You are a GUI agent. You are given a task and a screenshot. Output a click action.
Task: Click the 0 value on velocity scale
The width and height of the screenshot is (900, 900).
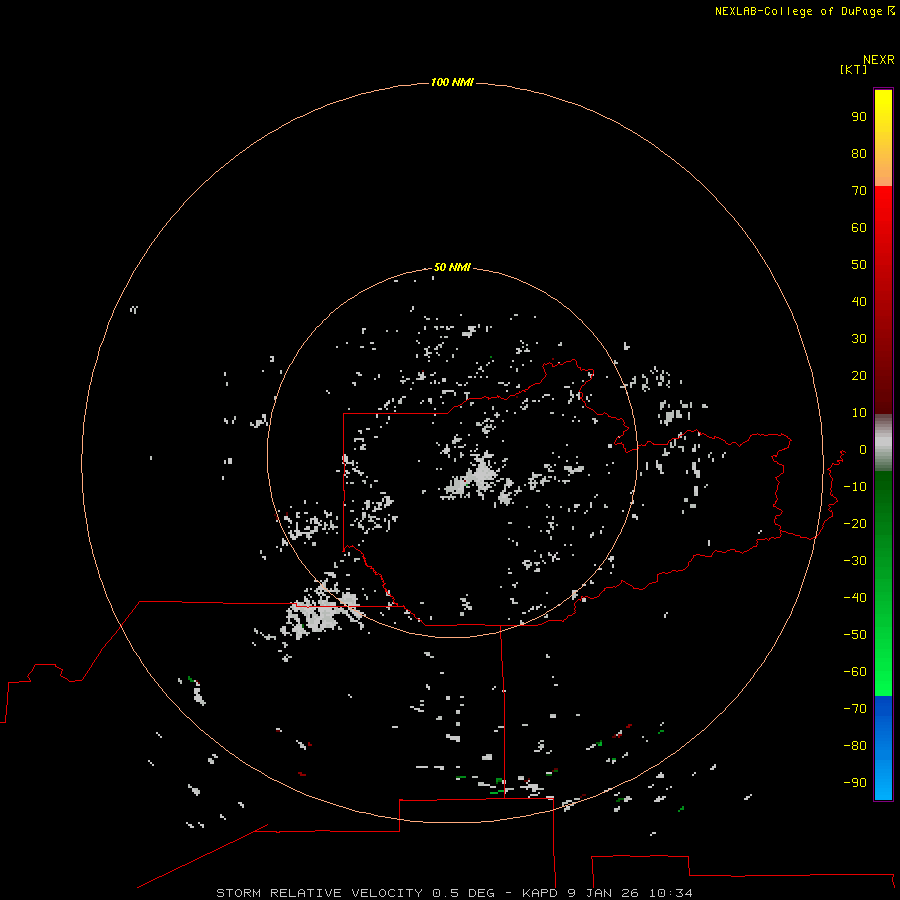863,449
